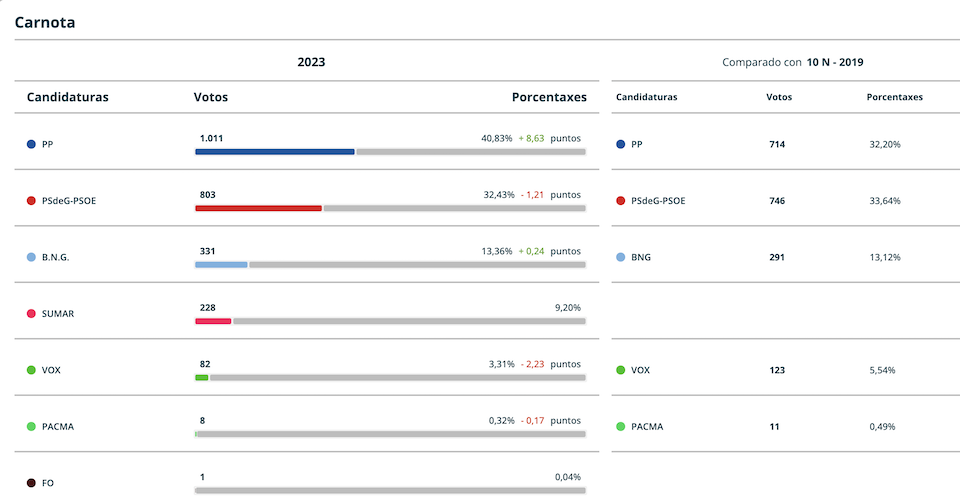Screen dimensions: 960x502
Task: Click the VOX 123 votes figure from 2019
Action: 777,370
